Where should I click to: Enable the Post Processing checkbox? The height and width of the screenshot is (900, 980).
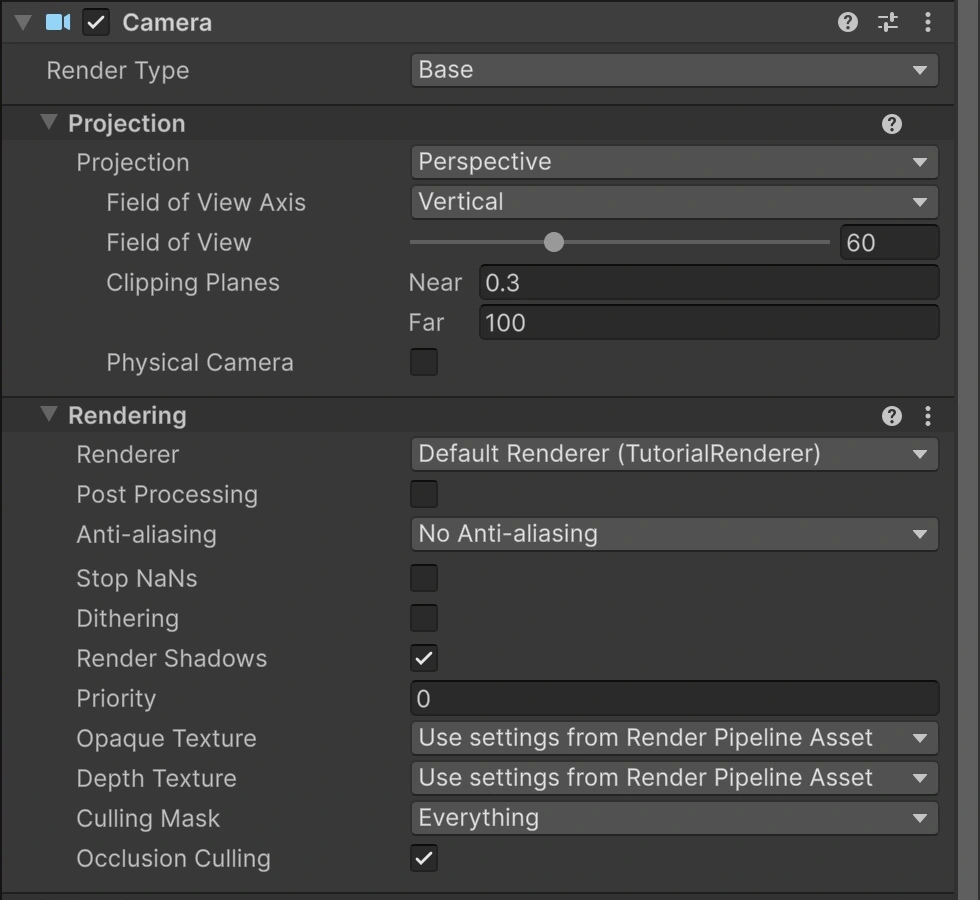pos(424,494)
